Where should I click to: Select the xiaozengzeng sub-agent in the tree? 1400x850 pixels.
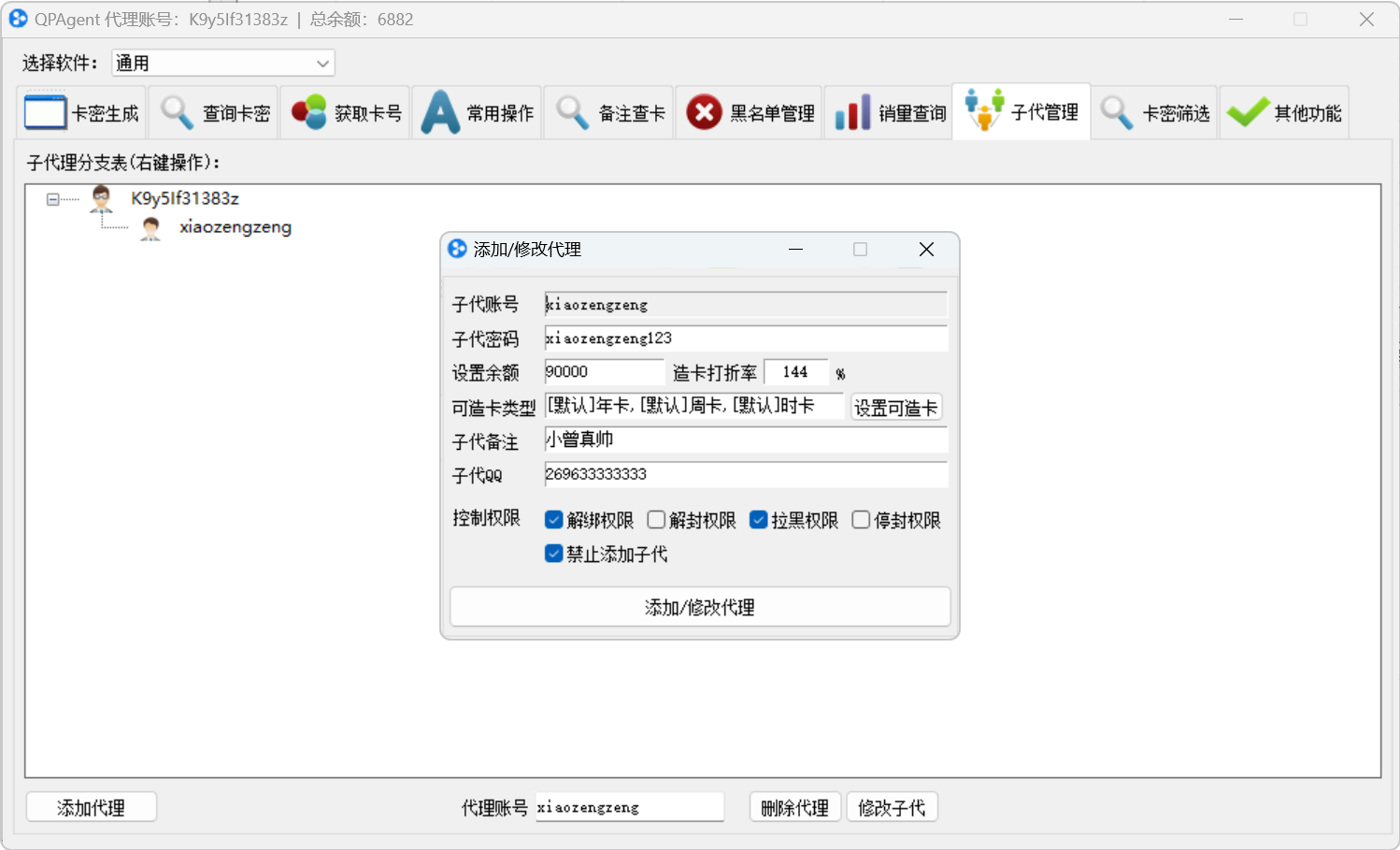(235, 226)
